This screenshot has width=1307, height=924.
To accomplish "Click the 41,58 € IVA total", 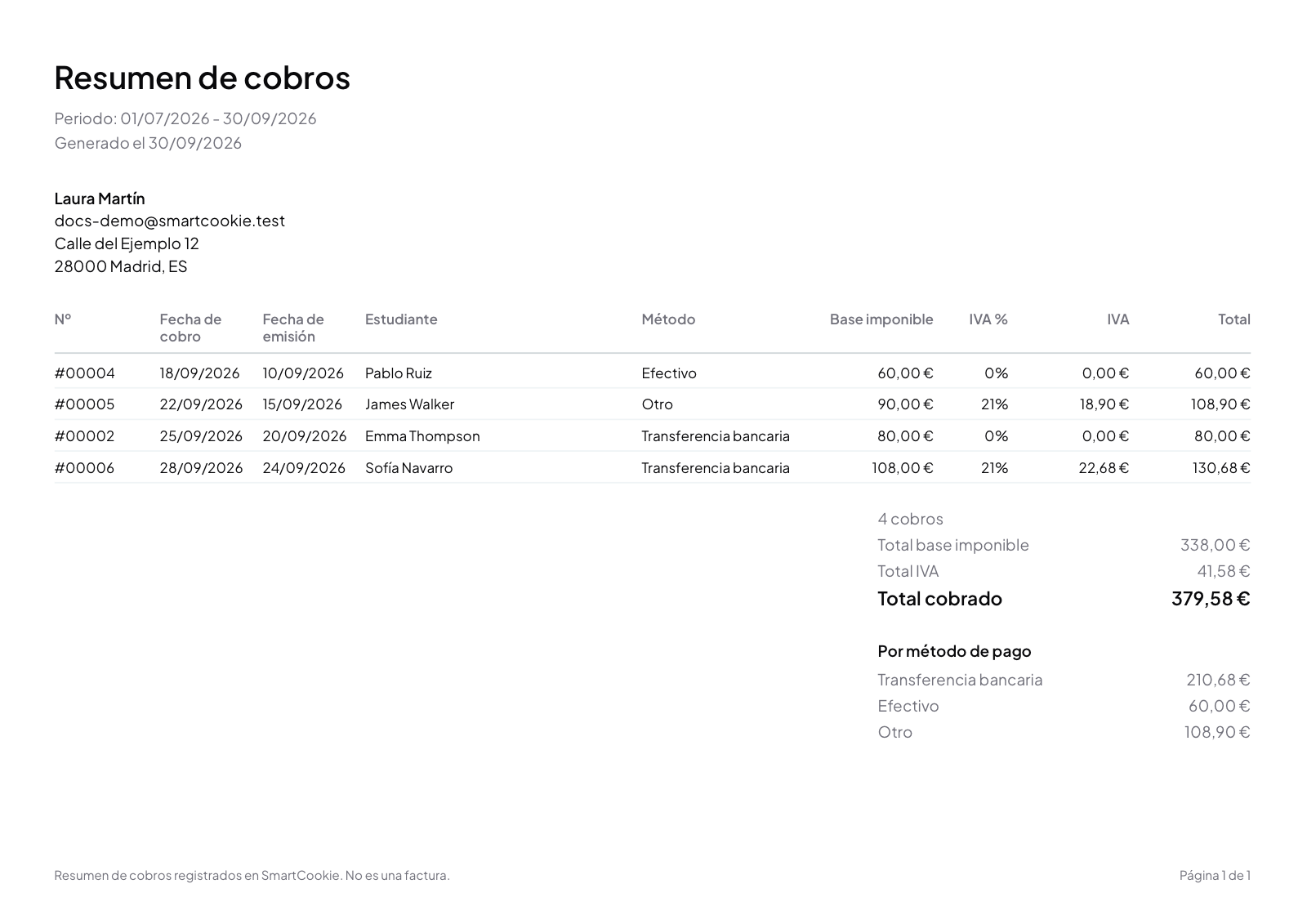I will pyautogui.click(x=1224, y=571).
